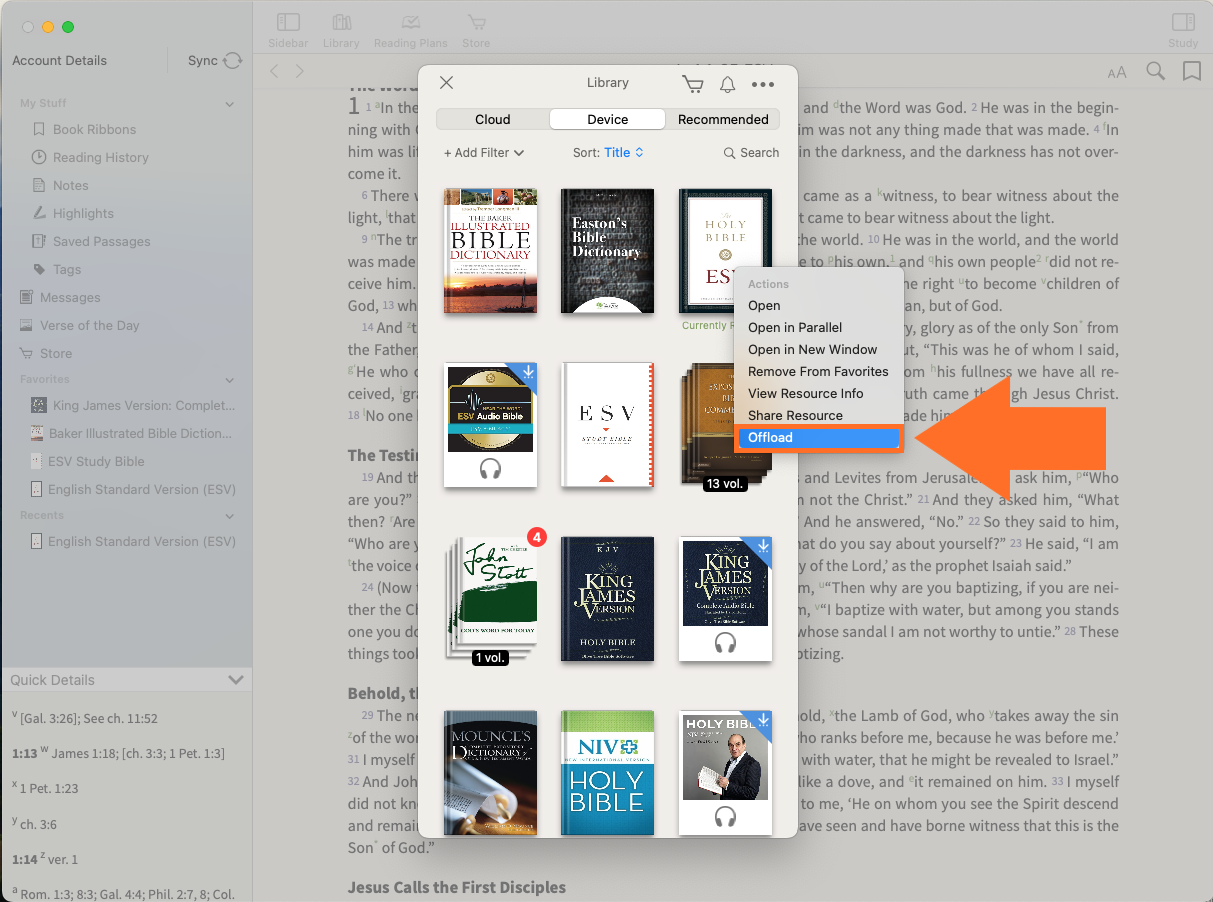This screenshot has width=1213, height=902.
Task: Collapse the Recents section
Action: (x=230, y=516)
